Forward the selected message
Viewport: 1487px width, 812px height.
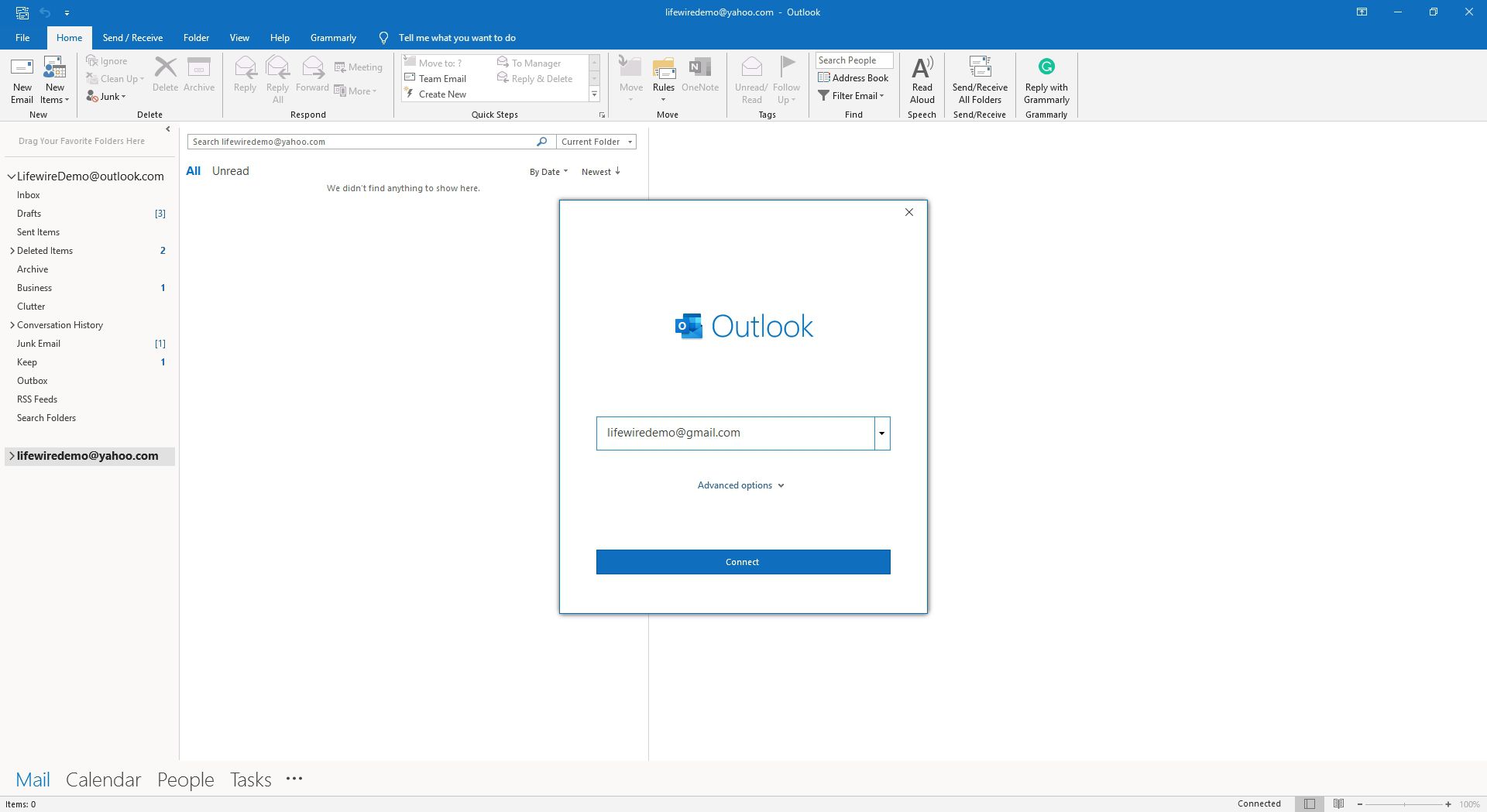(312, 75)
